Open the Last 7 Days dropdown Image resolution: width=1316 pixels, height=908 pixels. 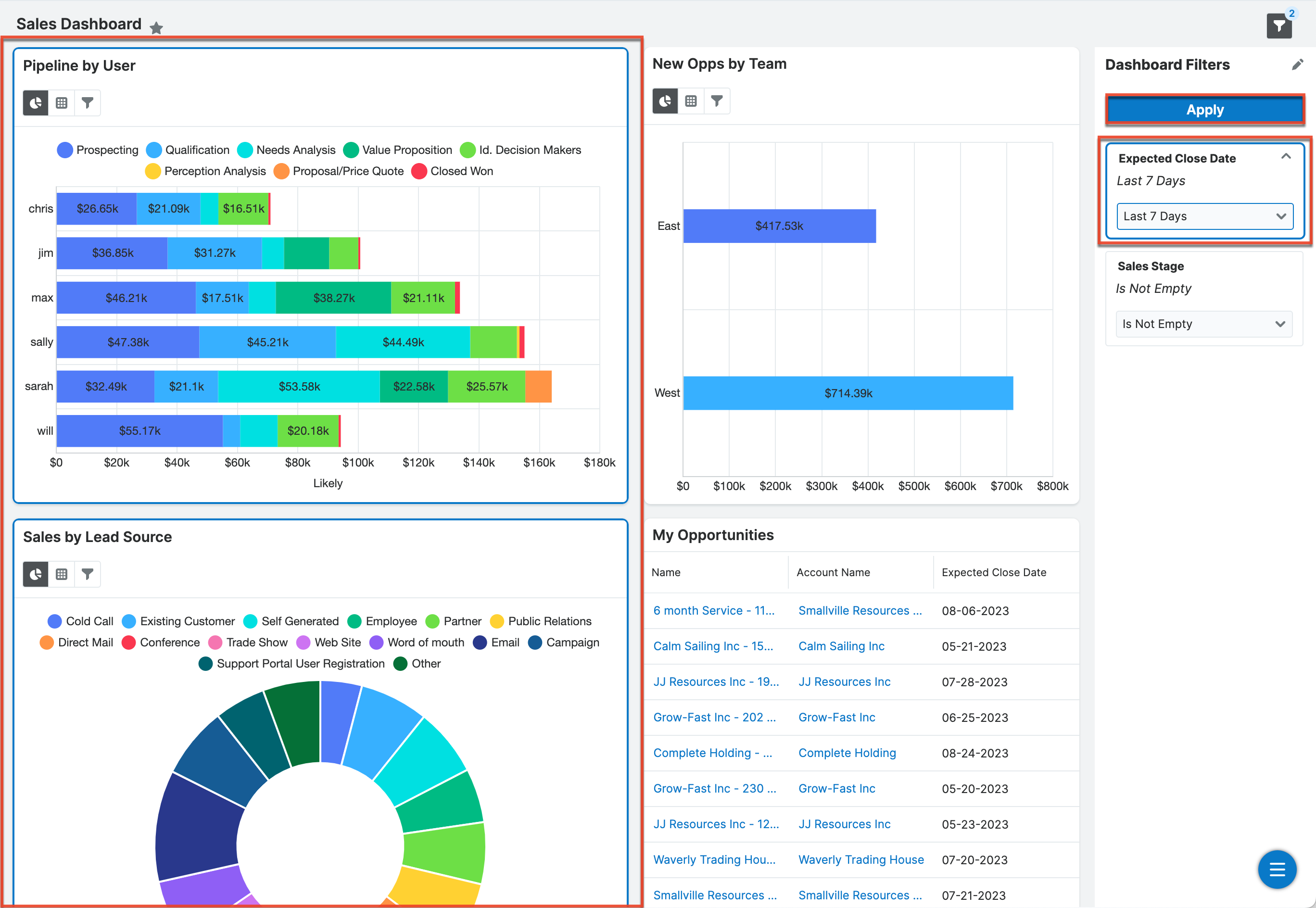coord(1204,216)
